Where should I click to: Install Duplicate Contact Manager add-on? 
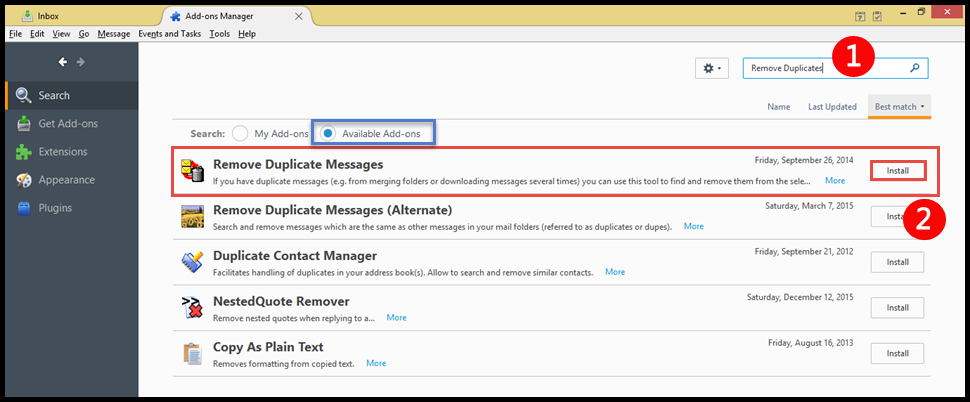(x=897, y=262)
